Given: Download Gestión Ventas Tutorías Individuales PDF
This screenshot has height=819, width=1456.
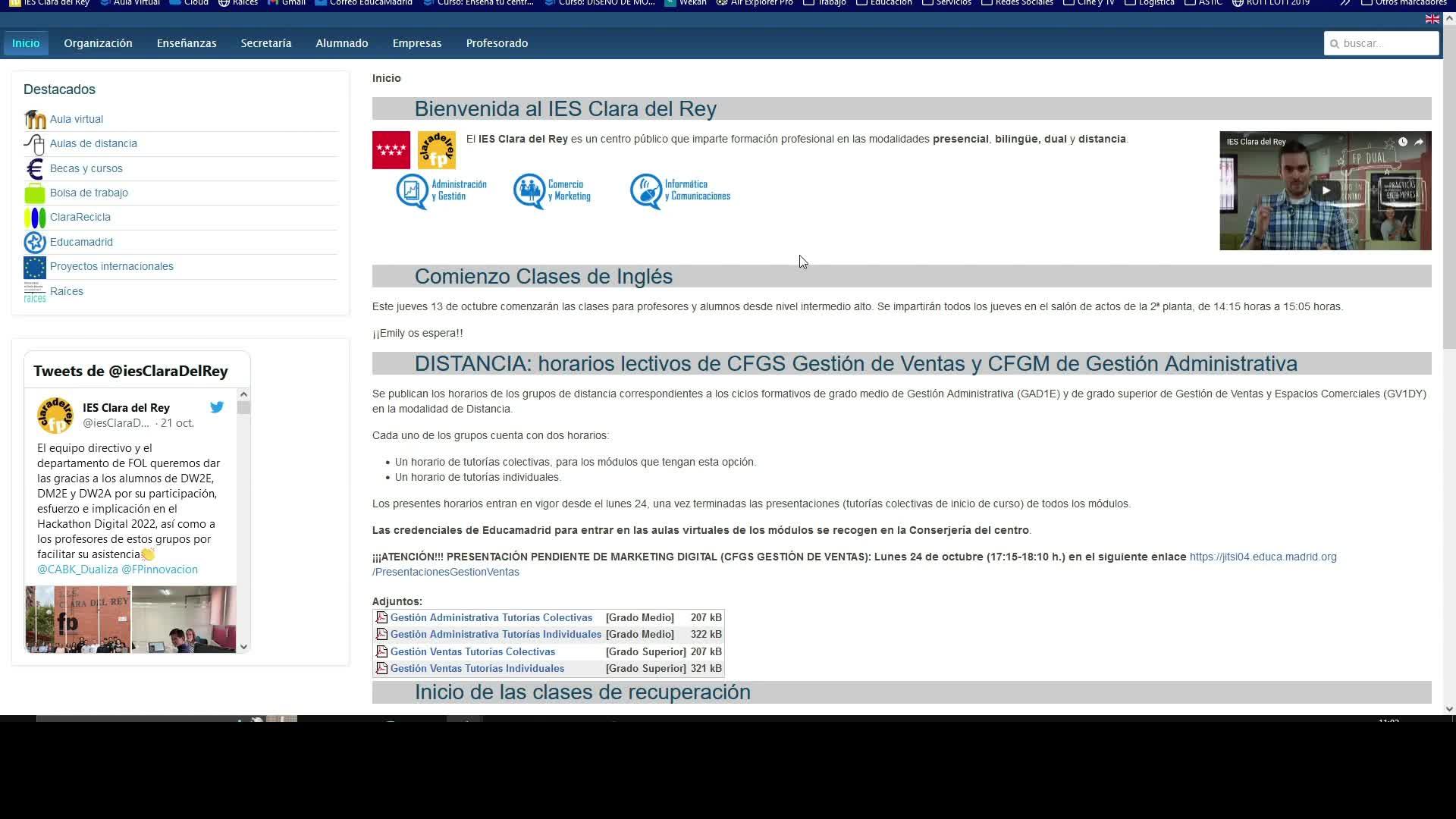Looking at the screenshot, I should [477, 668].
